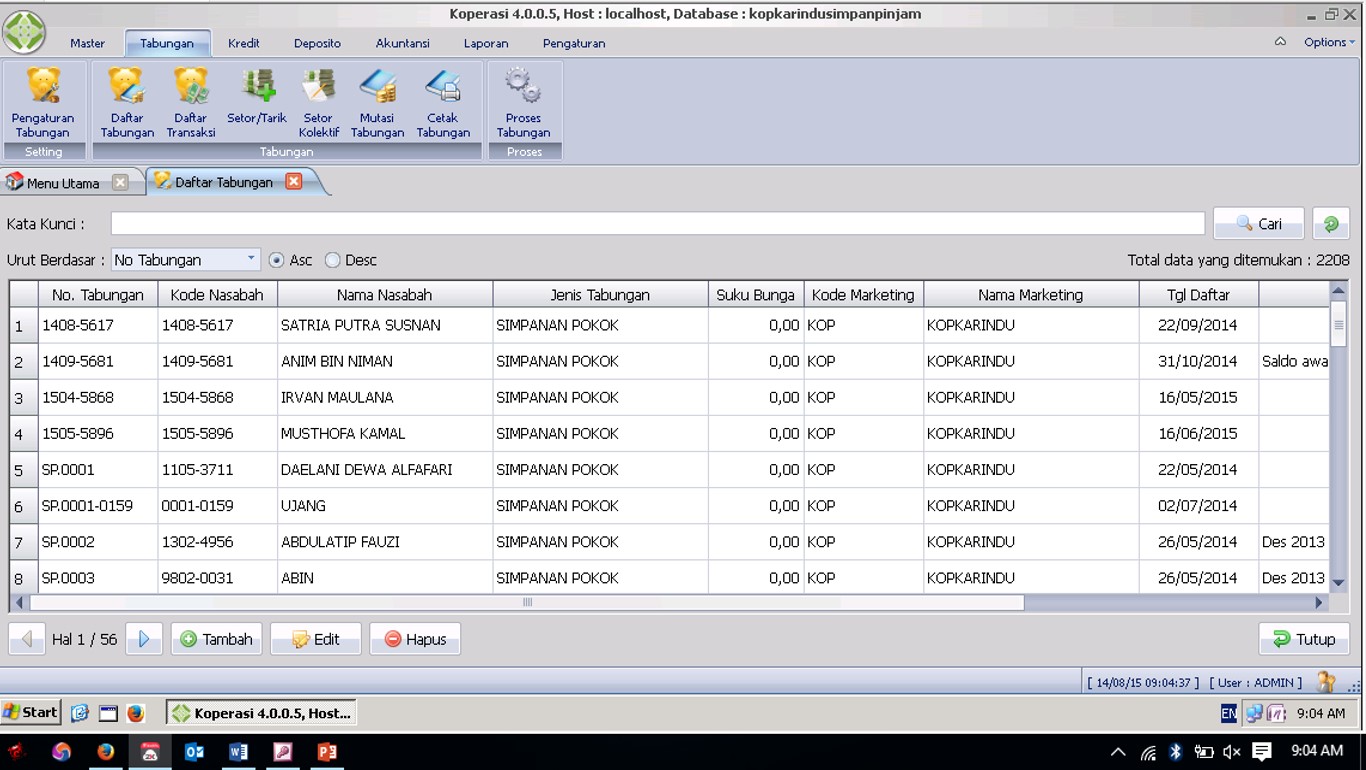Viewport: 1366px width, 770px height.
Task: Click the Kata Kunci search field
Action: (x=658, y=224)
